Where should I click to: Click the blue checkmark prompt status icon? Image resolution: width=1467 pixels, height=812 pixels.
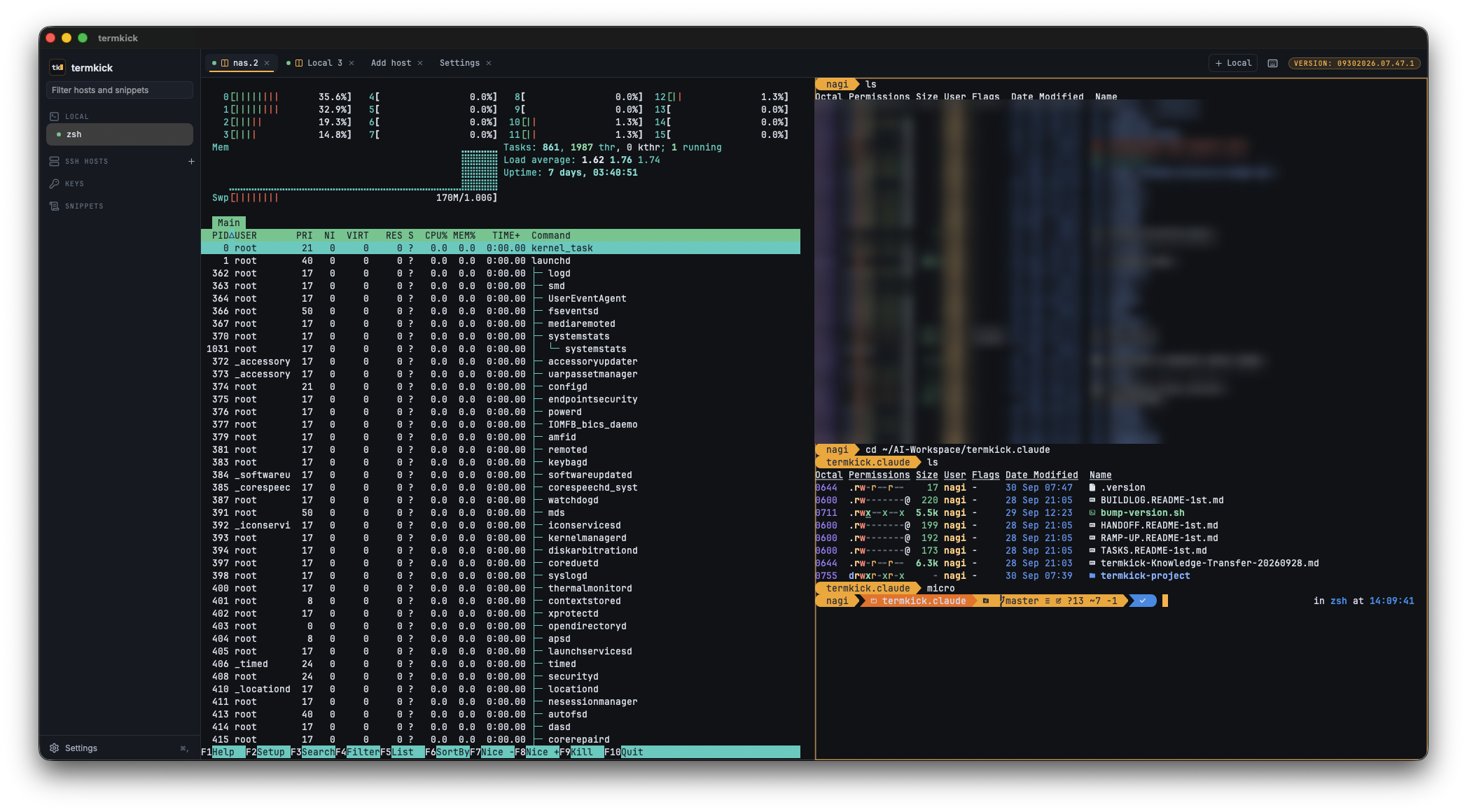pyautogui.click(x=1143, y=601)
